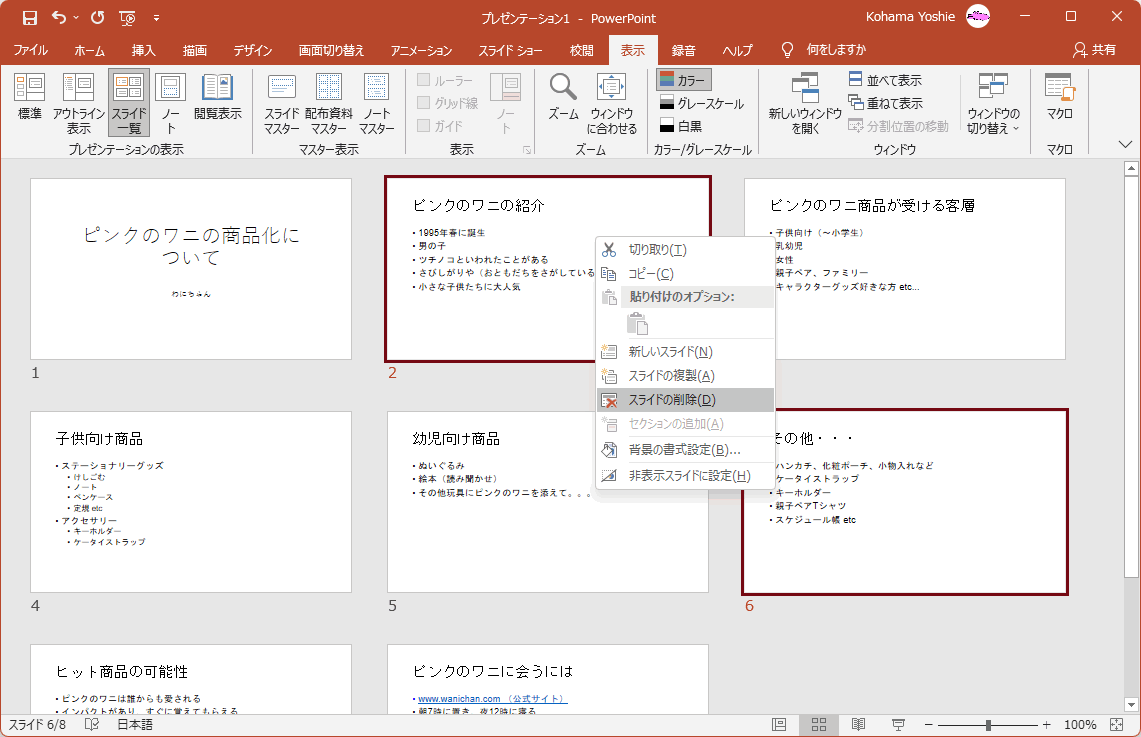Start slideshow from beginning icon in title bar
1141x737 pixels.
pyautogui.click(x=127, y=17)
